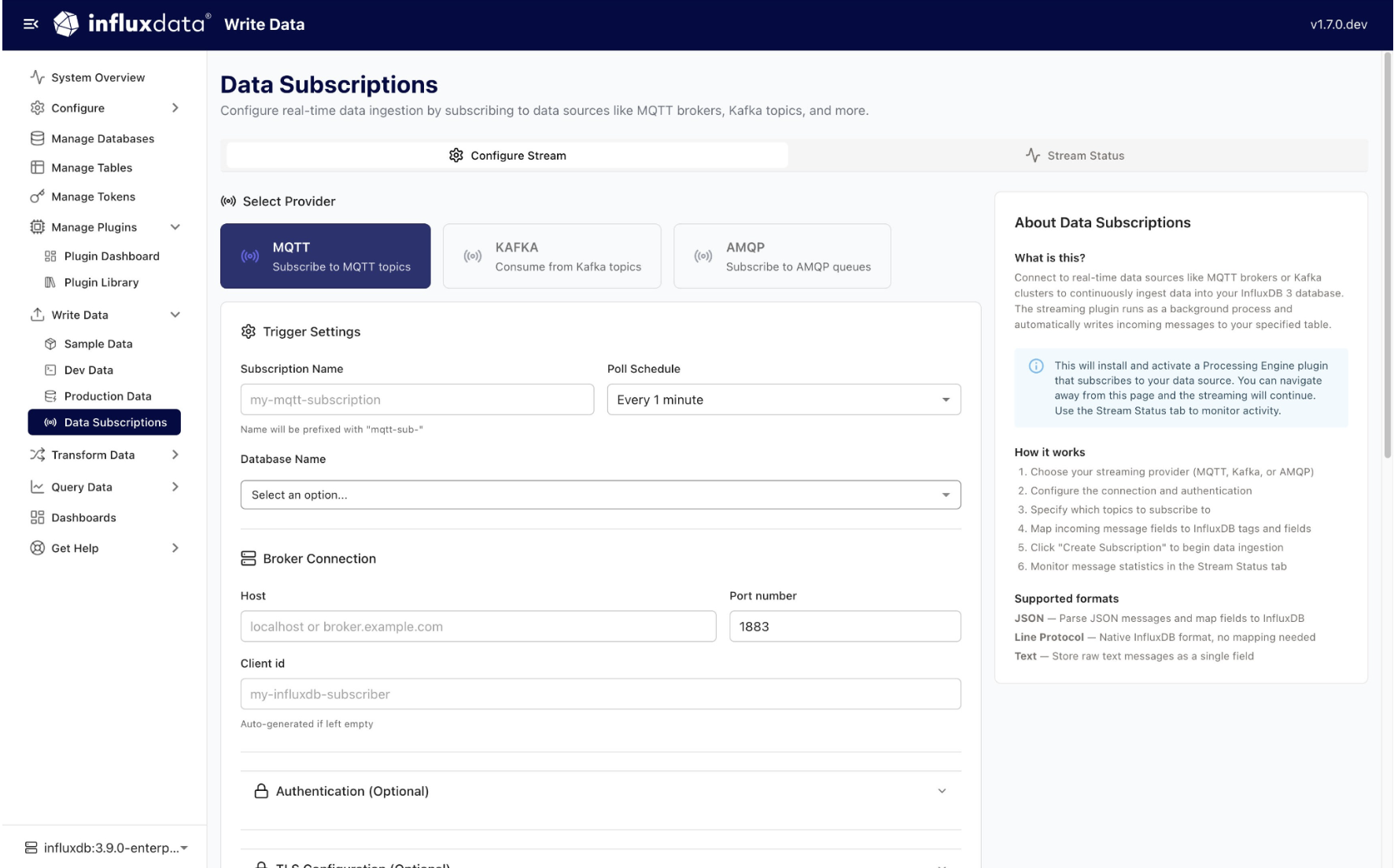The width and height of the screenshot is (1394, 868).
Task: Click the Subscription Name input field
Action: tap(416, 399)
